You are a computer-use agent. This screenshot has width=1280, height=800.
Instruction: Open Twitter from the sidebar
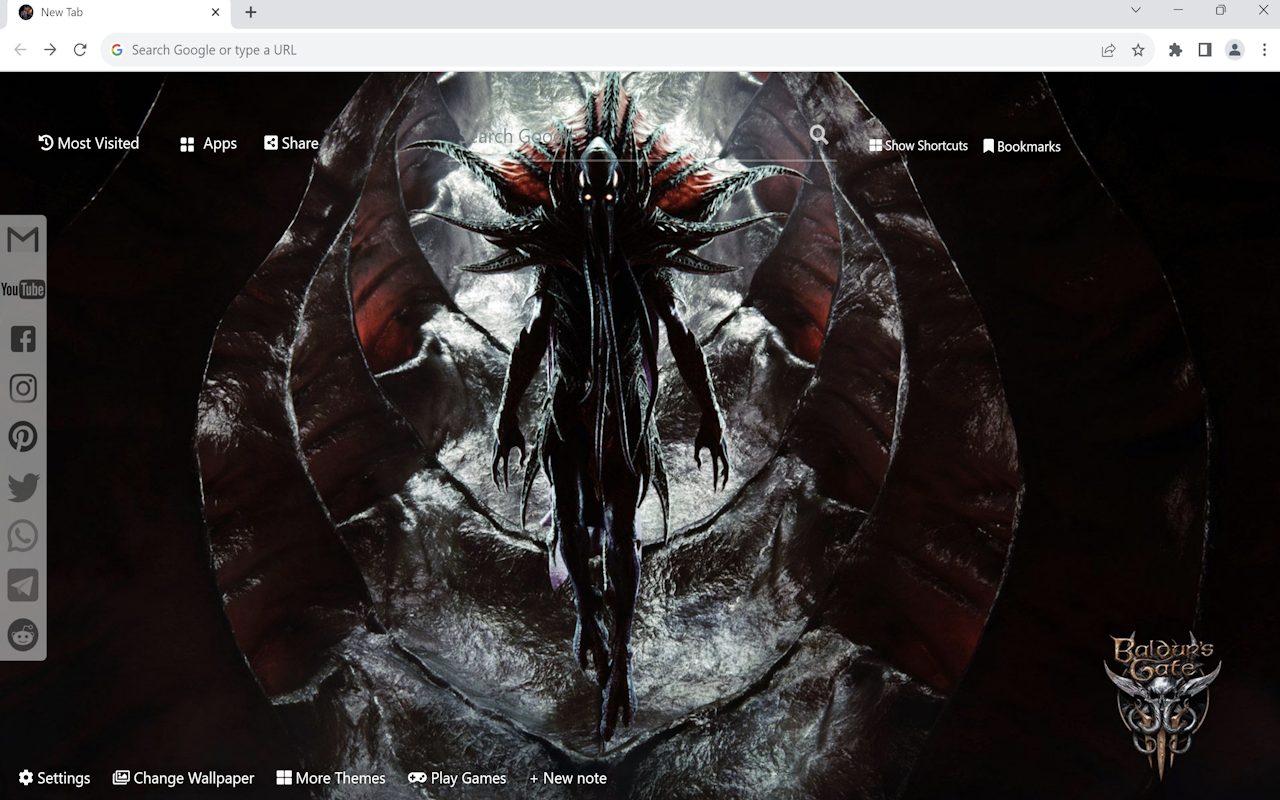[x=23, y=487]
